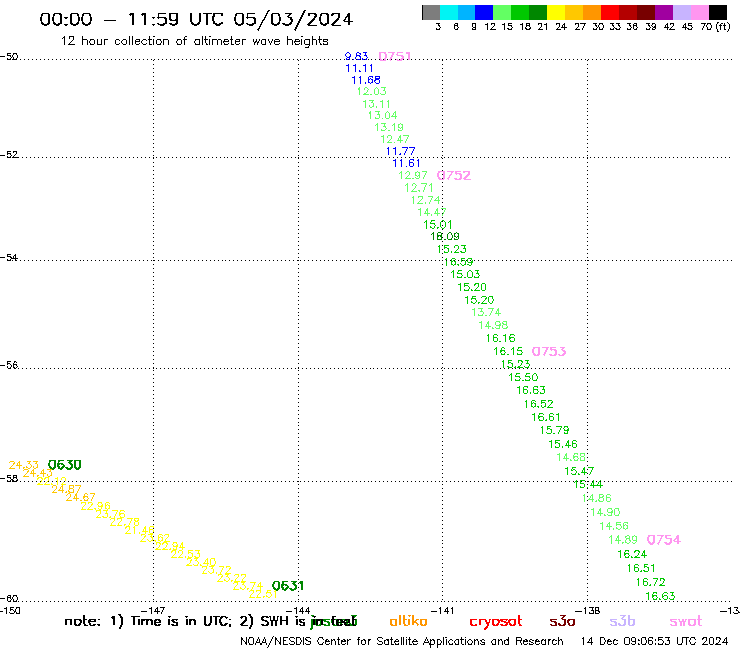The image size is (740, 650).
Task: Pick the yellow swatch in the legend bar
Action: coord(556,12)
